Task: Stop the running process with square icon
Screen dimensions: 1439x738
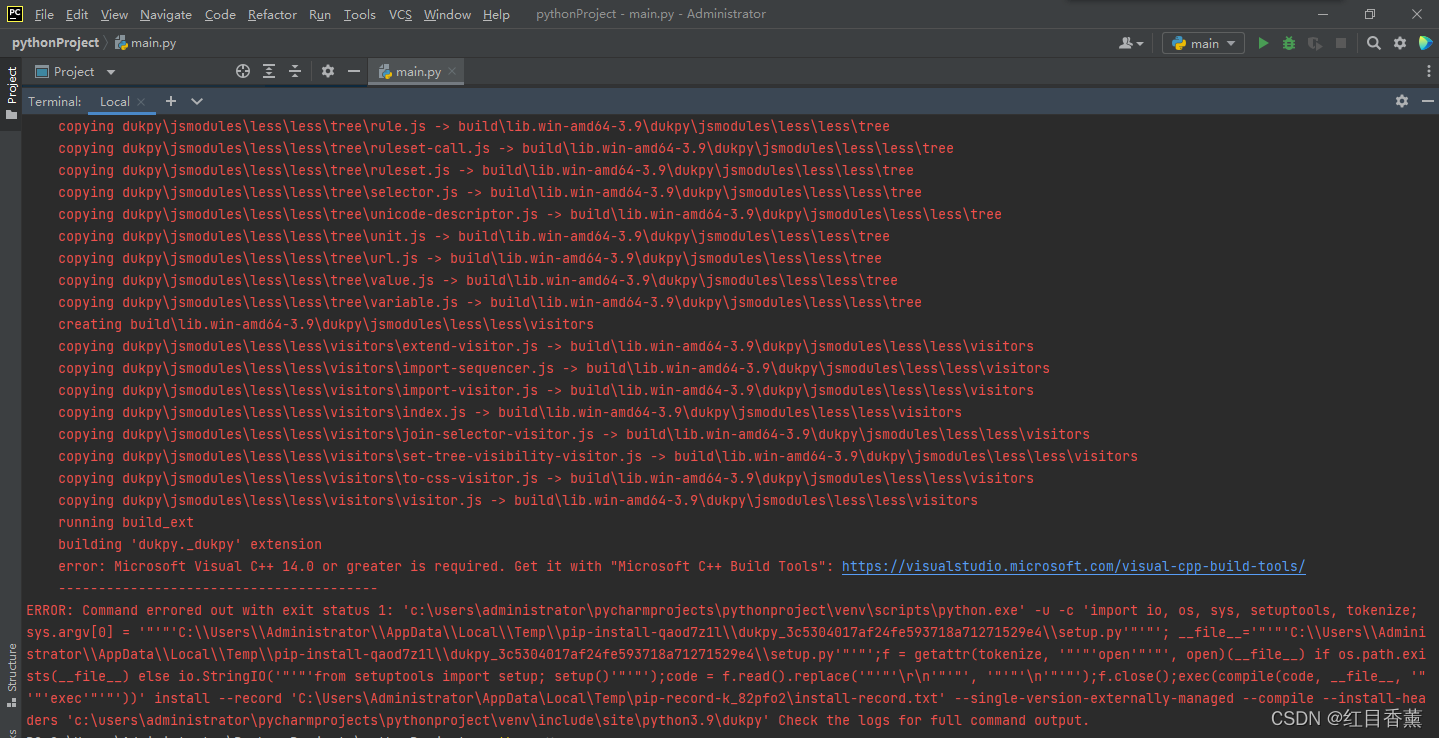Action: point(1341,43)
